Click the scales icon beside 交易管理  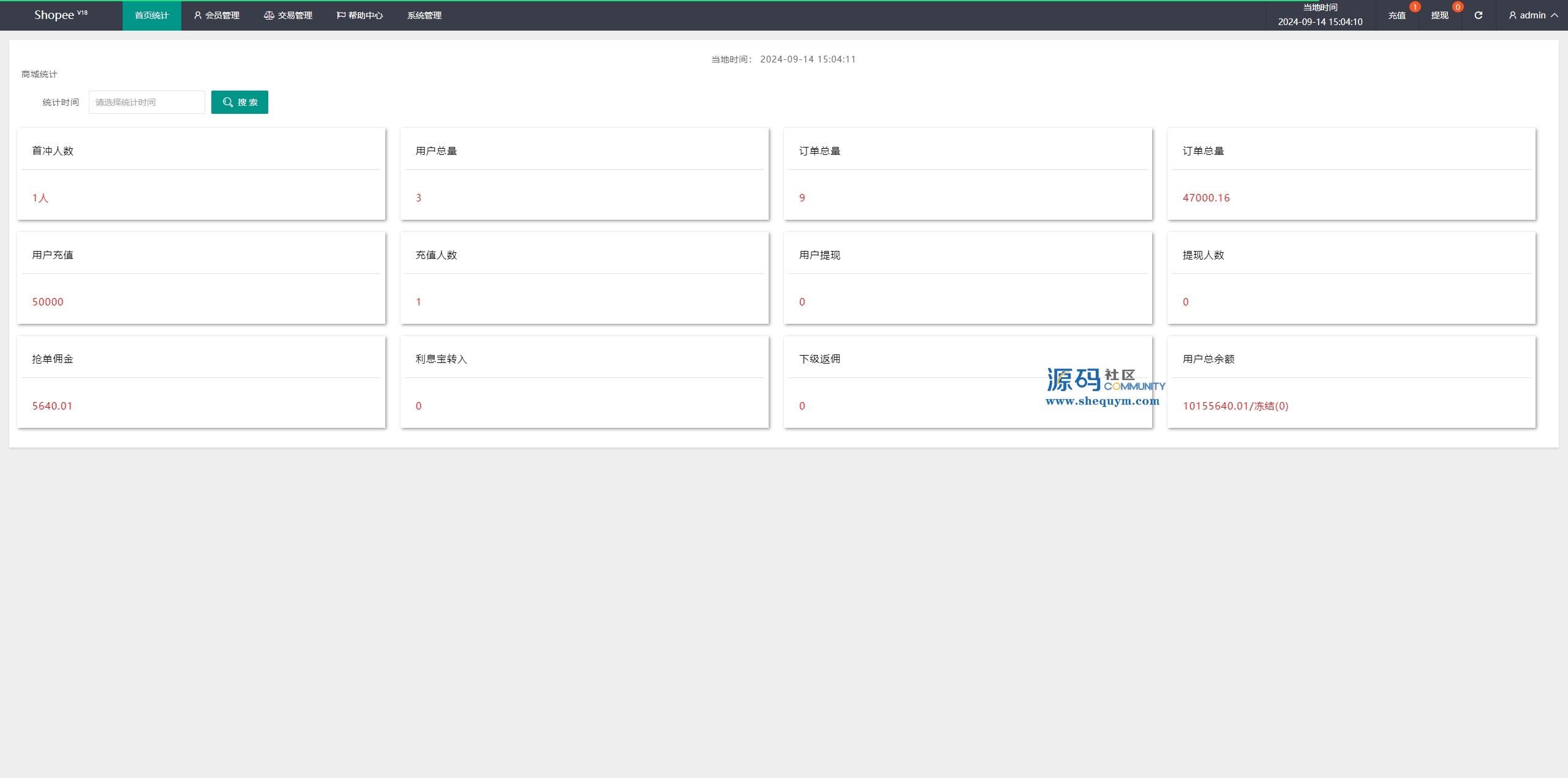click(269, 15)
